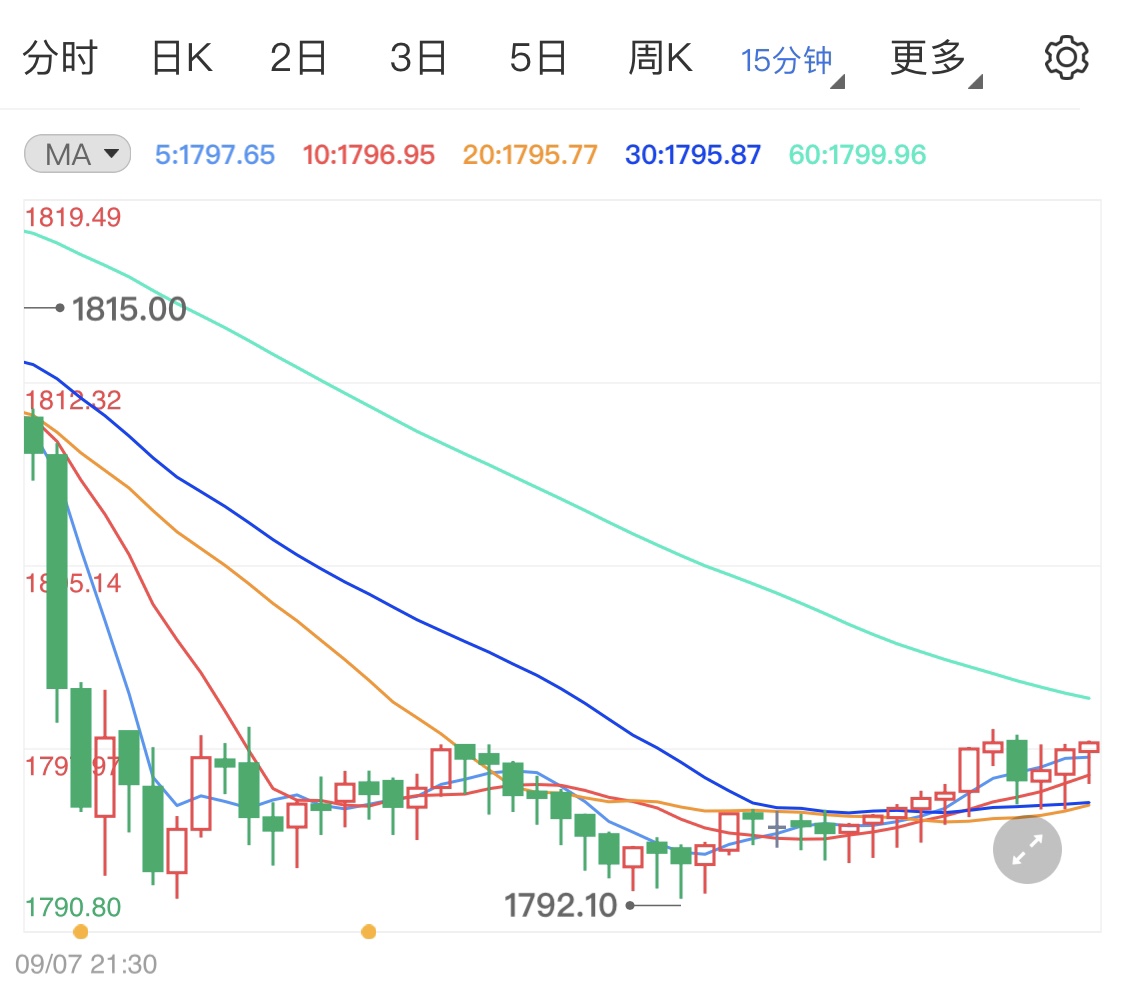Click the tall green candlestick near chart start
The image size is (1125, 994).
pos(57,571)
